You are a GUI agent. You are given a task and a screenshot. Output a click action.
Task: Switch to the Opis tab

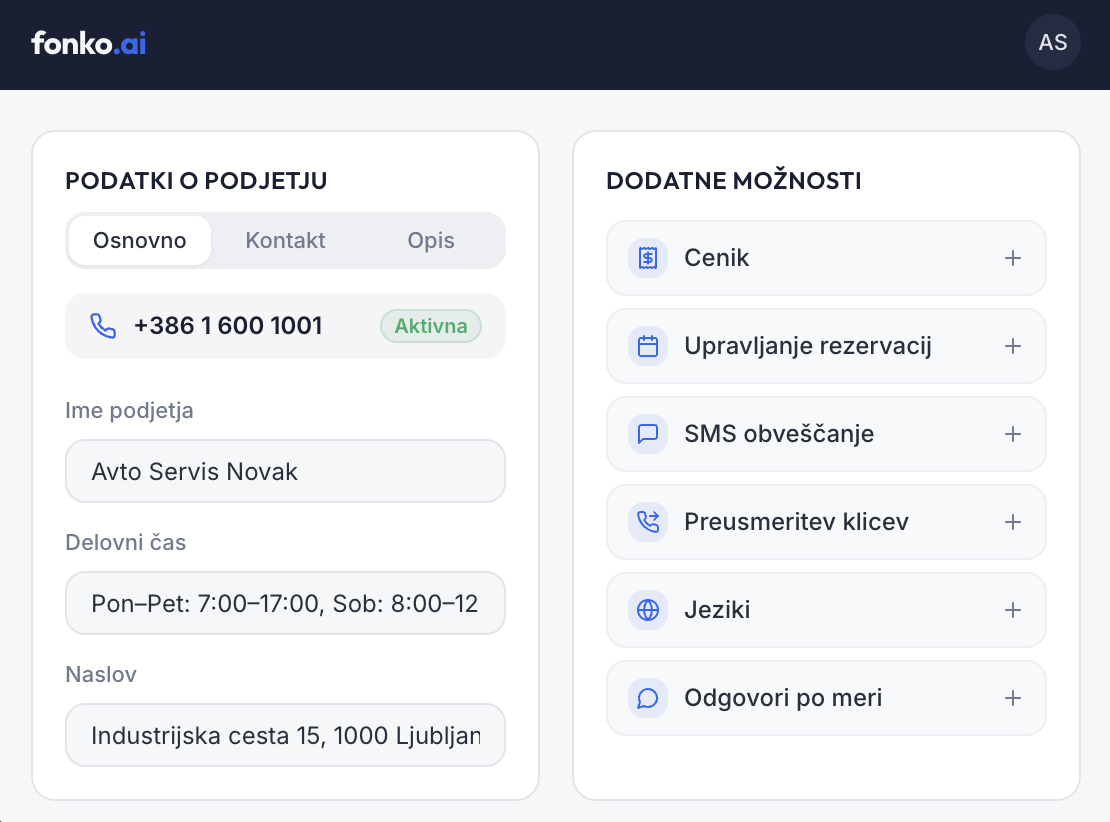tap(430, 241)
